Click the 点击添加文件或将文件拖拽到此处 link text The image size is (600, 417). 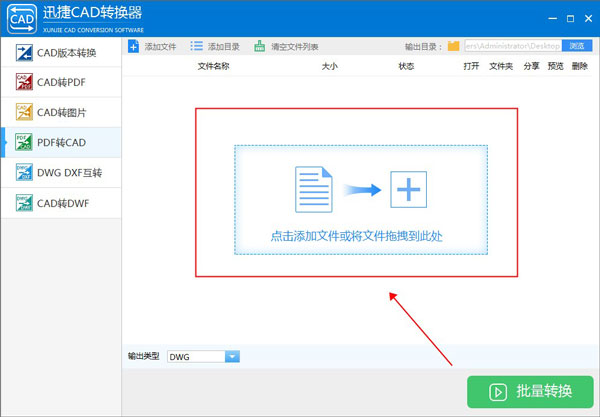[356, 236]
